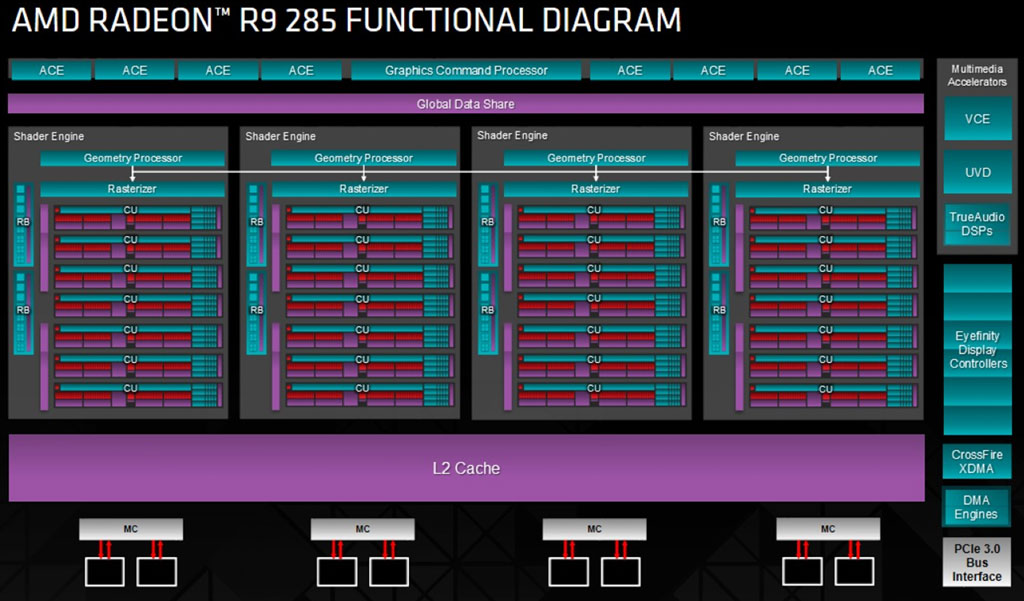Click the UVD block

[977, 172]
